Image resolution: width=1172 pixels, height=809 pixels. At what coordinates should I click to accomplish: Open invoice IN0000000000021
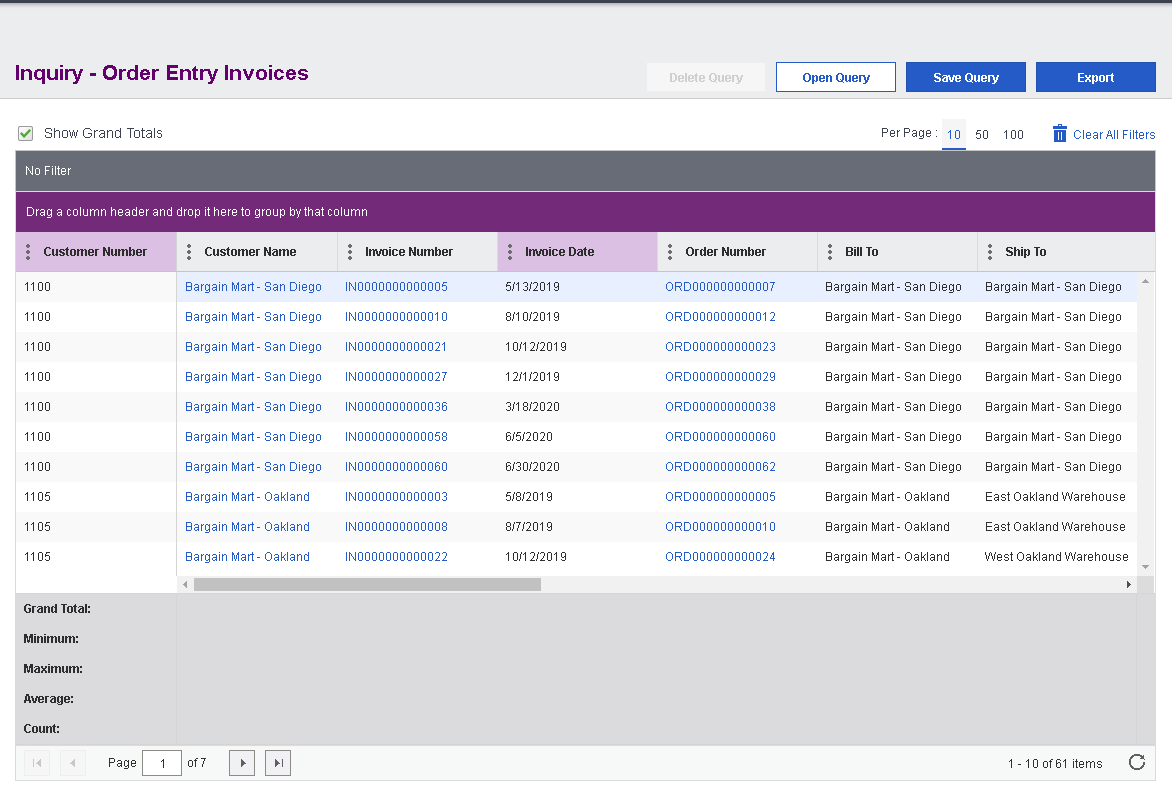point(396,346)
